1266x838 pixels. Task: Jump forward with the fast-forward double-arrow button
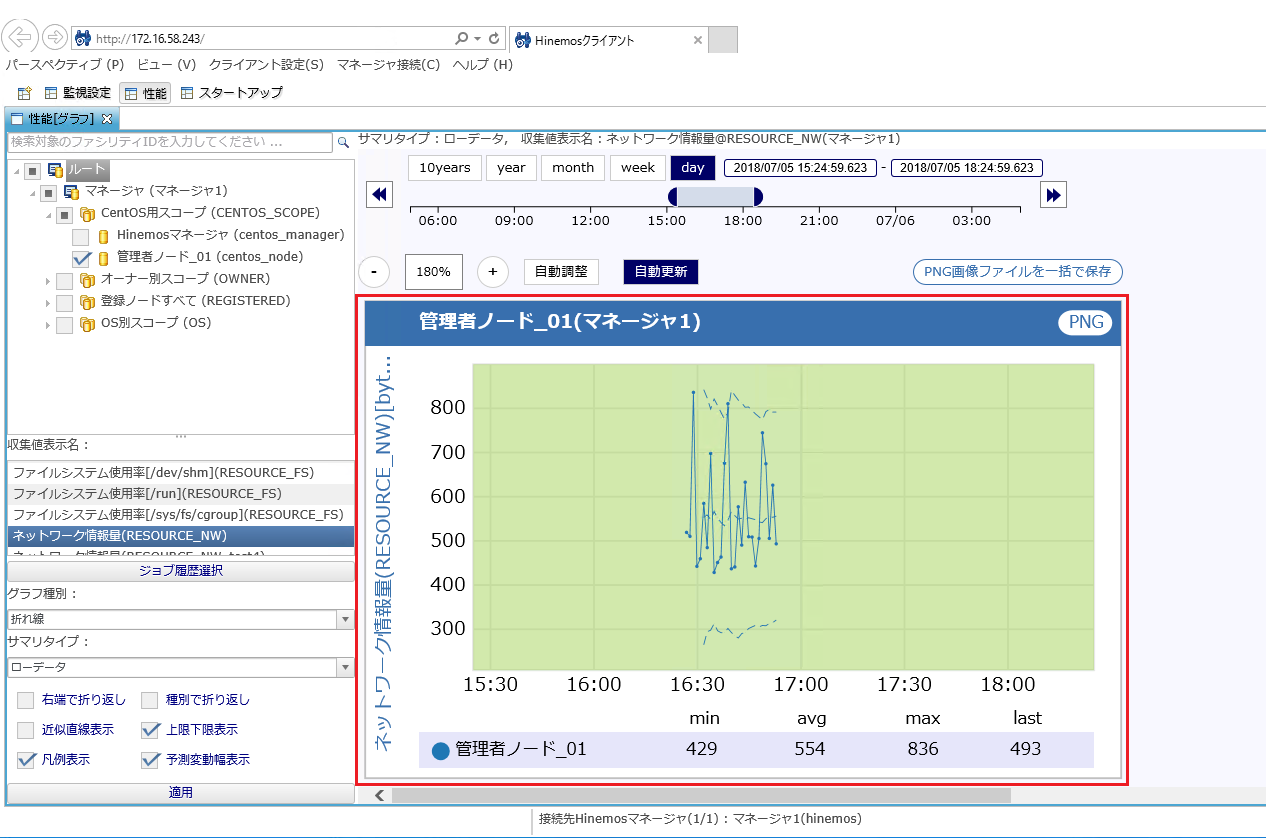click(1052, 195)
